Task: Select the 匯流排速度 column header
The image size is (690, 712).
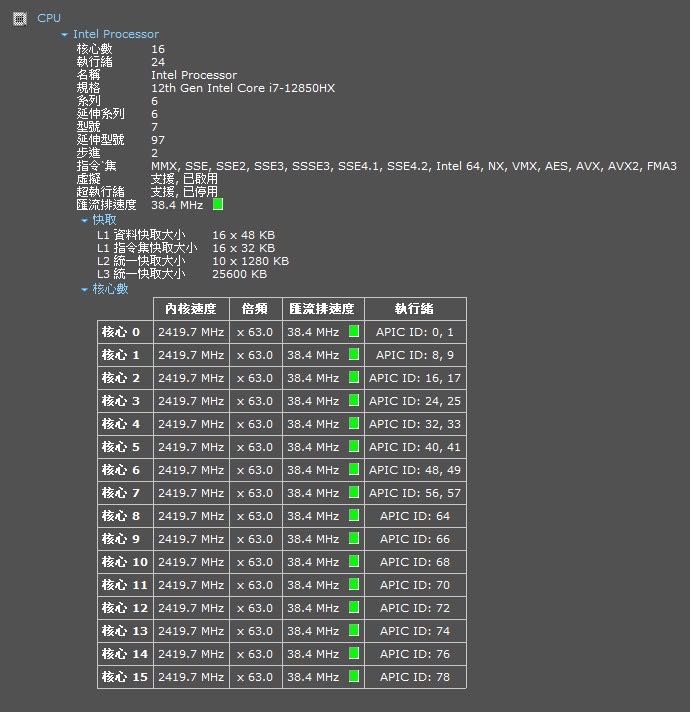Action: (x=323, y=309)
